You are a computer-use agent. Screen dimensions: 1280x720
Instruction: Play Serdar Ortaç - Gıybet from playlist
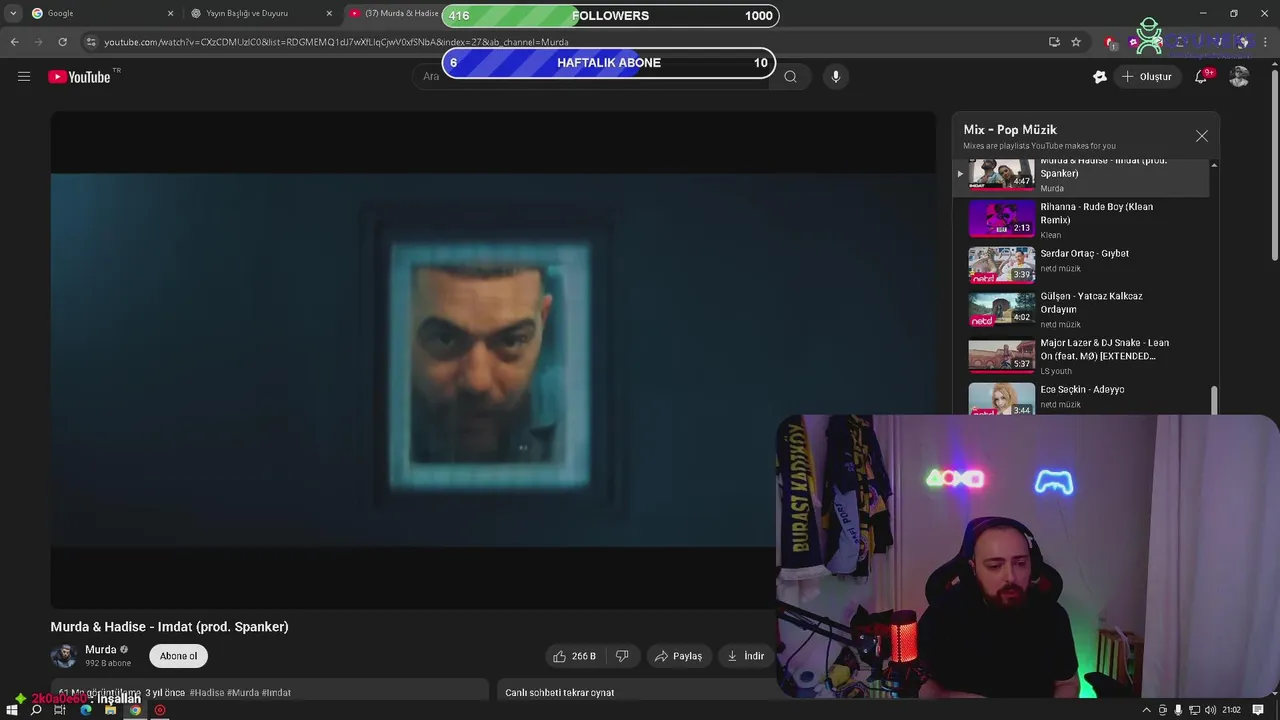tap(1087, 265)
